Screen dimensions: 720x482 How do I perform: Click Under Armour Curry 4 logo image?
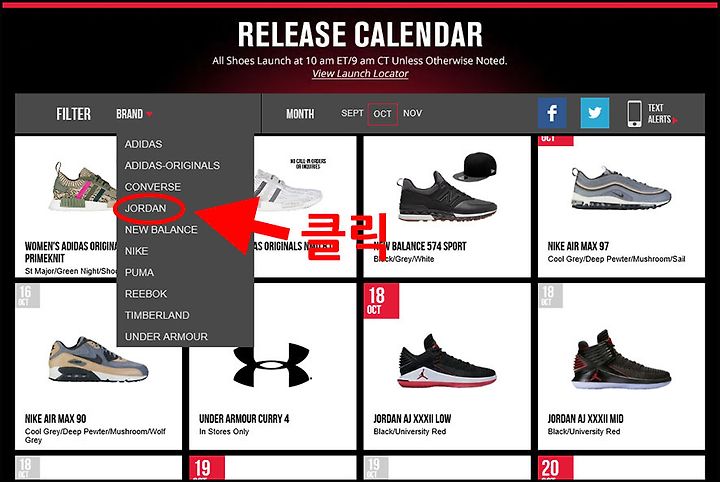coord(271,365)
